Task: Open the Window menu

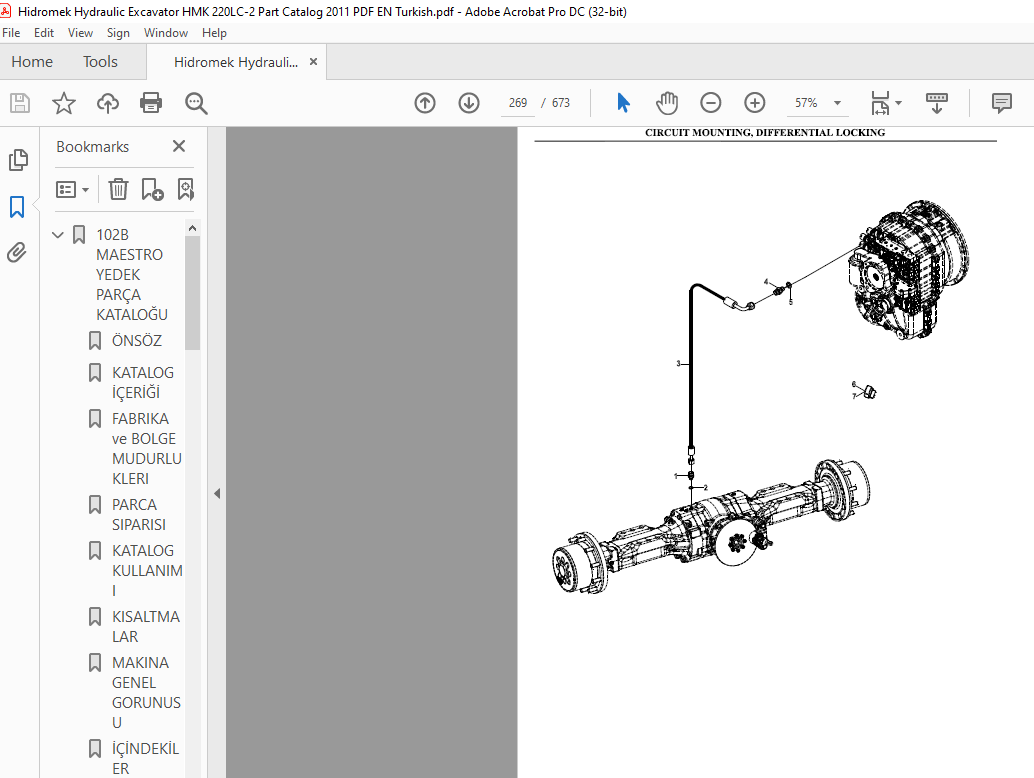Action: coord(166,33)
